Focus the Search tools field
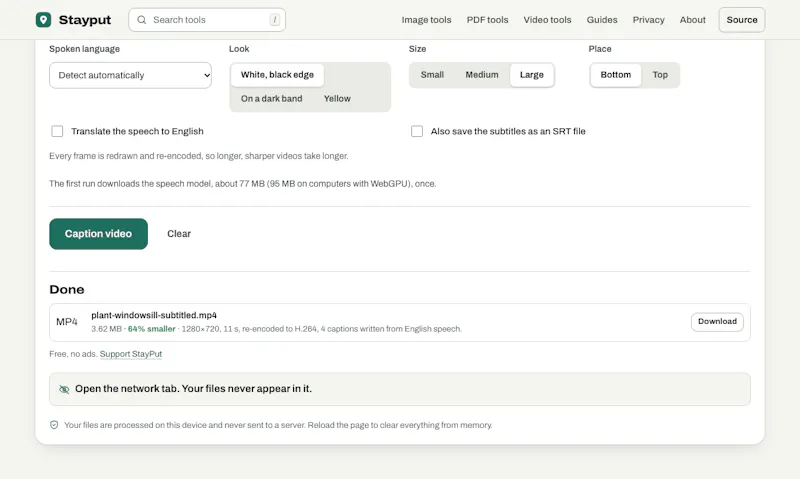 pyautogui.click(x=207, y=20)
